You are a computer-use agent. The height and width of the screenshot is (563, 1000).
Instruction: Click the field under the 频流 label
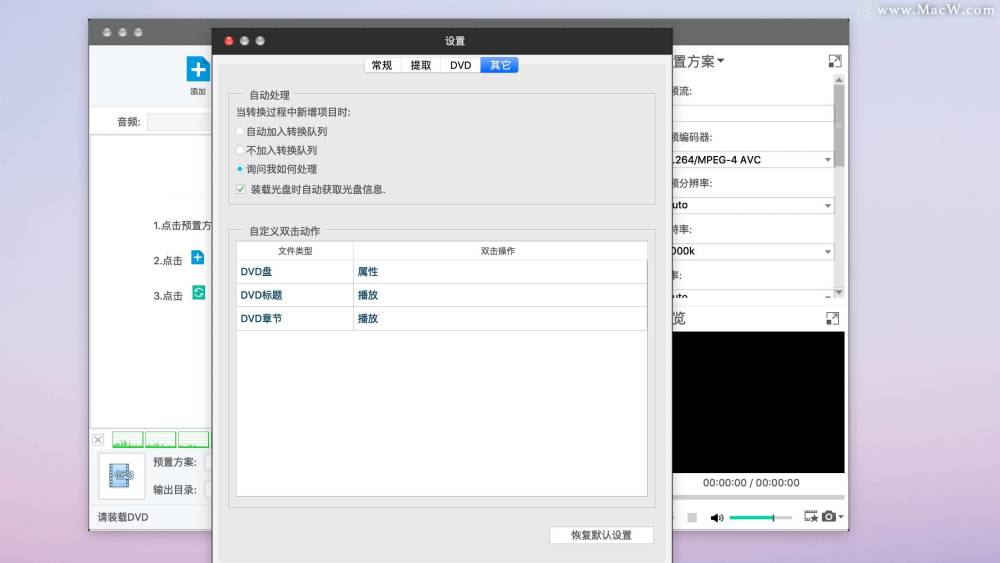[753, 113]
